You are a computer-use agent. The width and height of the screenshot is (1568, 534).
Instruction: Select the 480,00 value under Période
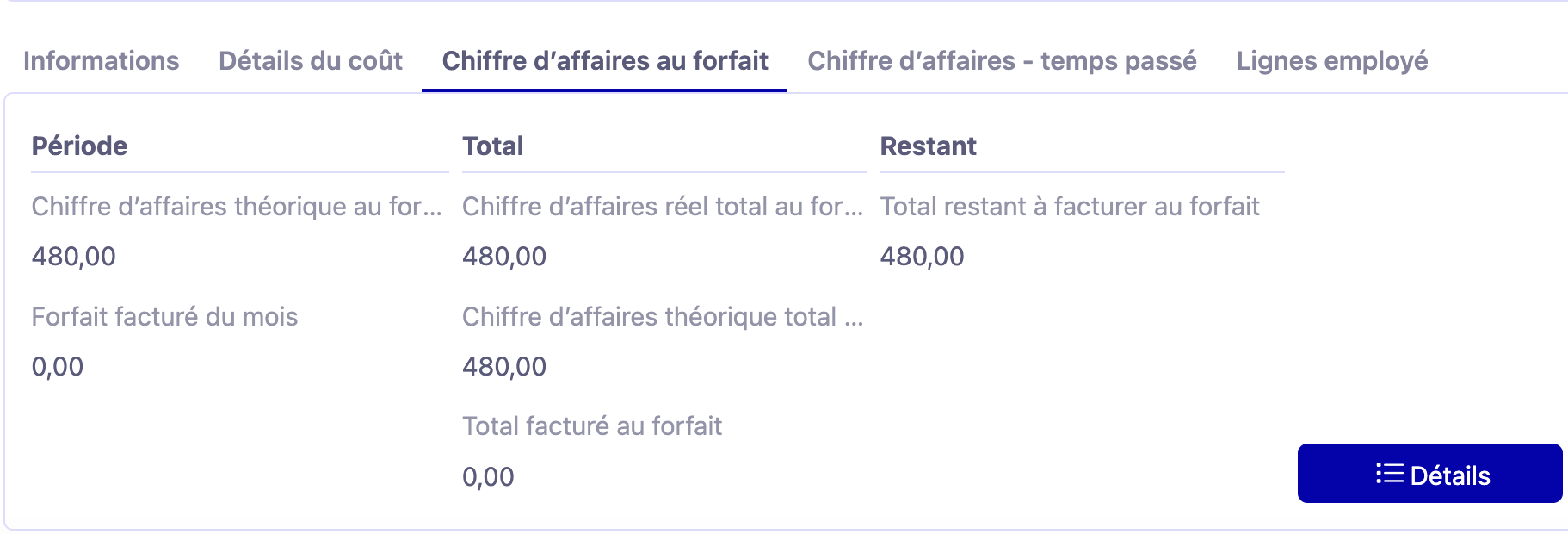73,256
